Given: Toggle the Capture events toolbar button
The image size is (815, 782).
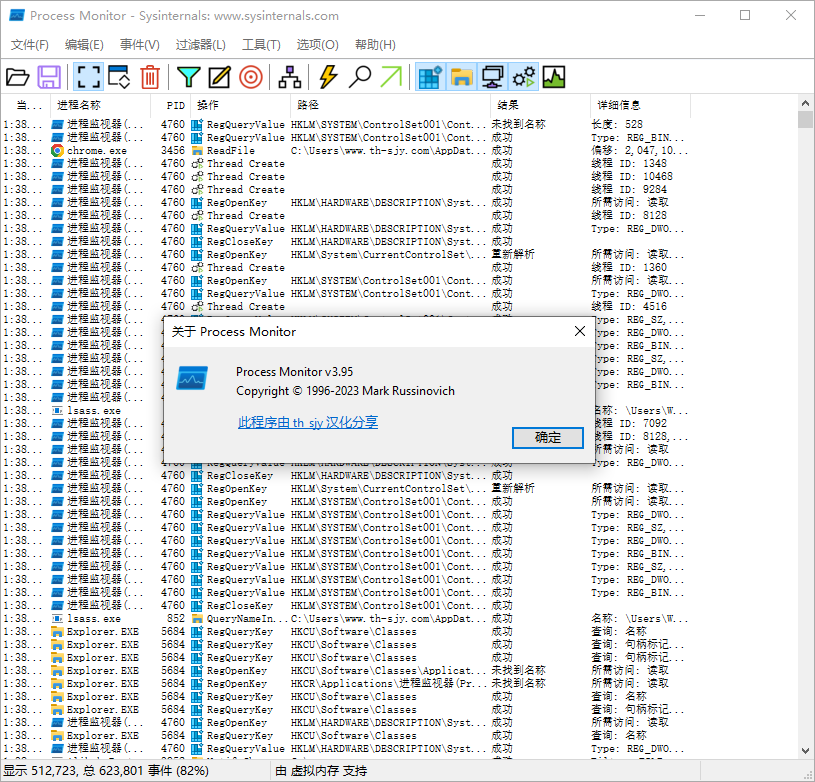Looking at the screenshot, I should point(88,77).
